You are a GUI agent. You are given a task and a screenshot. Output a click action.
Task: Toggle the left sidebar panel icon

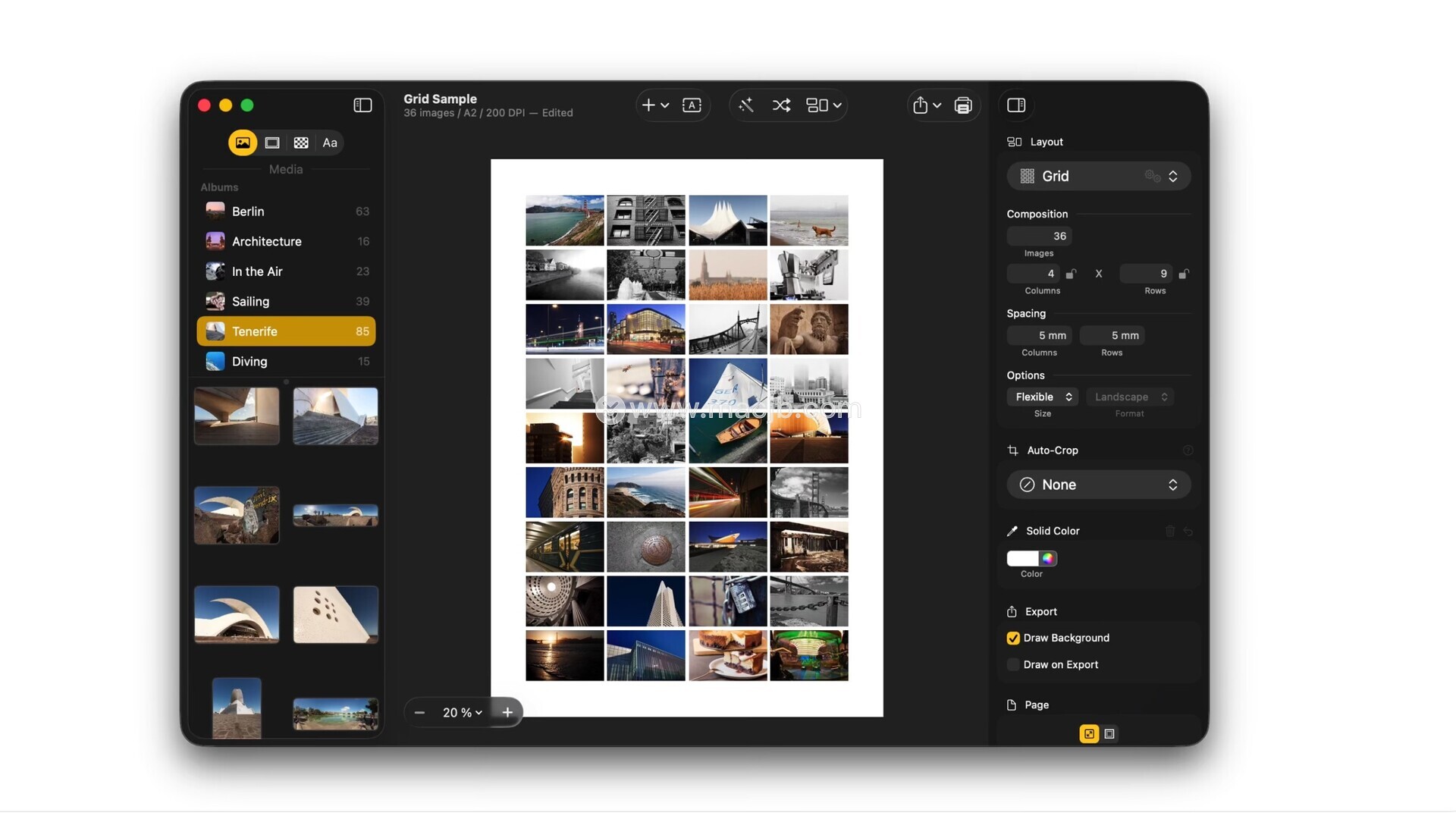click(362, 105)
